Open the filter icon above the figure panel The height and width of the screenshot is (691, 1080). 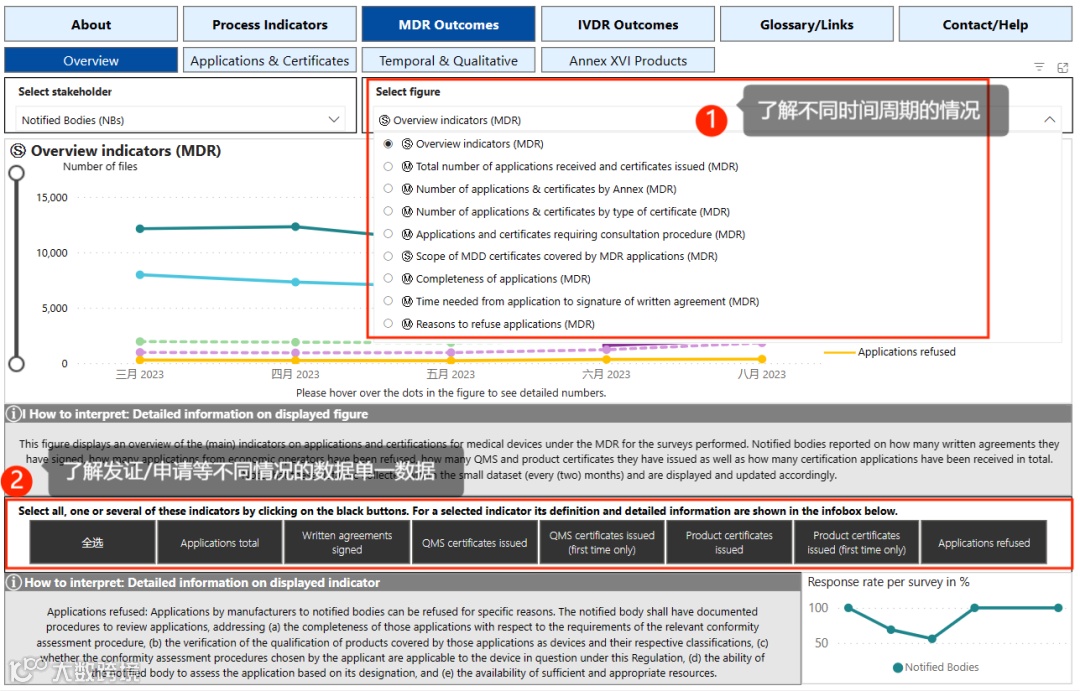tap(1039, 67)
